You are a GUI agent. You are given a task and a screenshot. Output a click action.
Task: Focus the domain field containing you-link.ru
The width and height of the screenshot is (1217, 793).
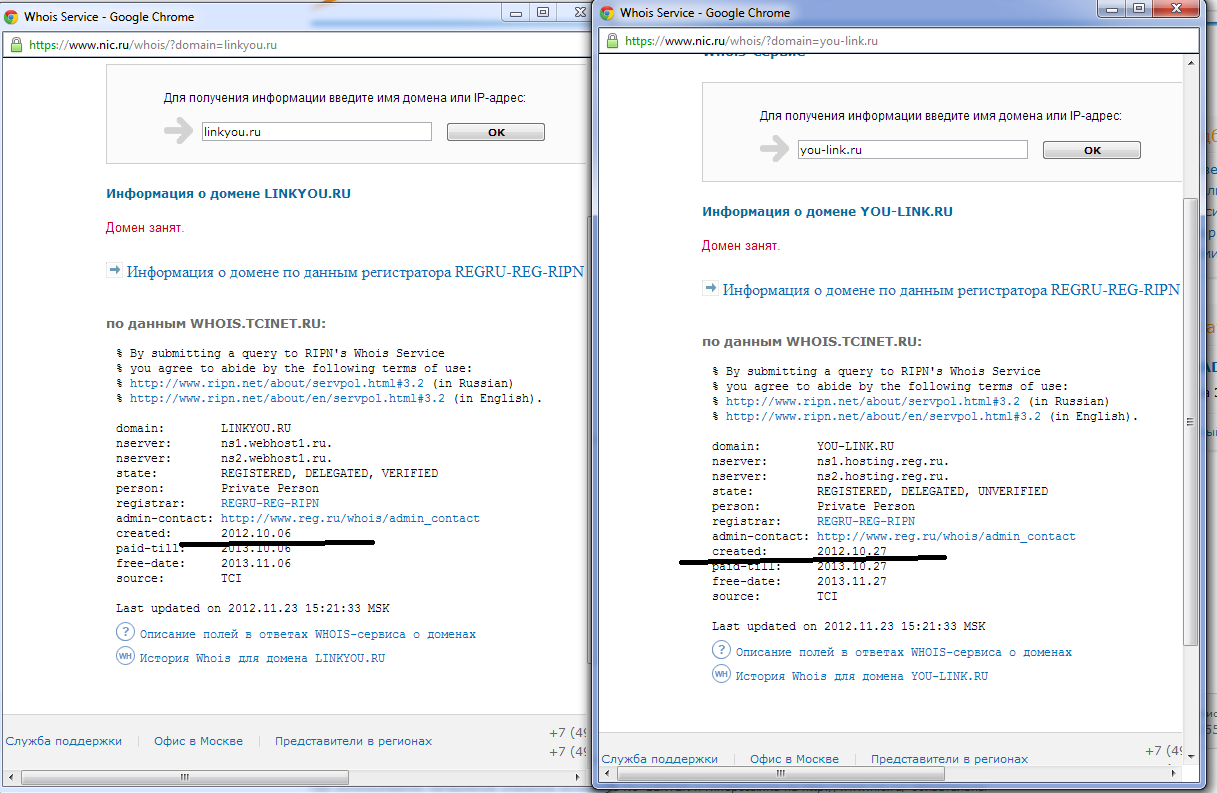pos(912,149)
